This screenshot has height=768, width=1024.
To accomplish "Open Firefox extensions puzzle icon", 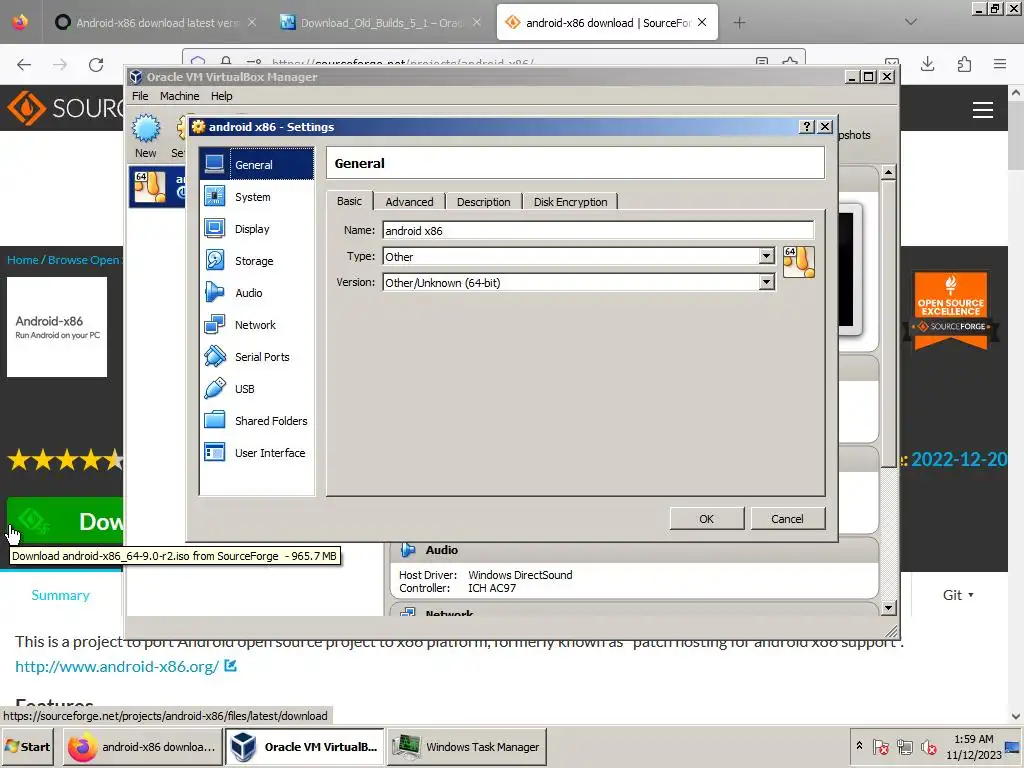I will (964, 64).
